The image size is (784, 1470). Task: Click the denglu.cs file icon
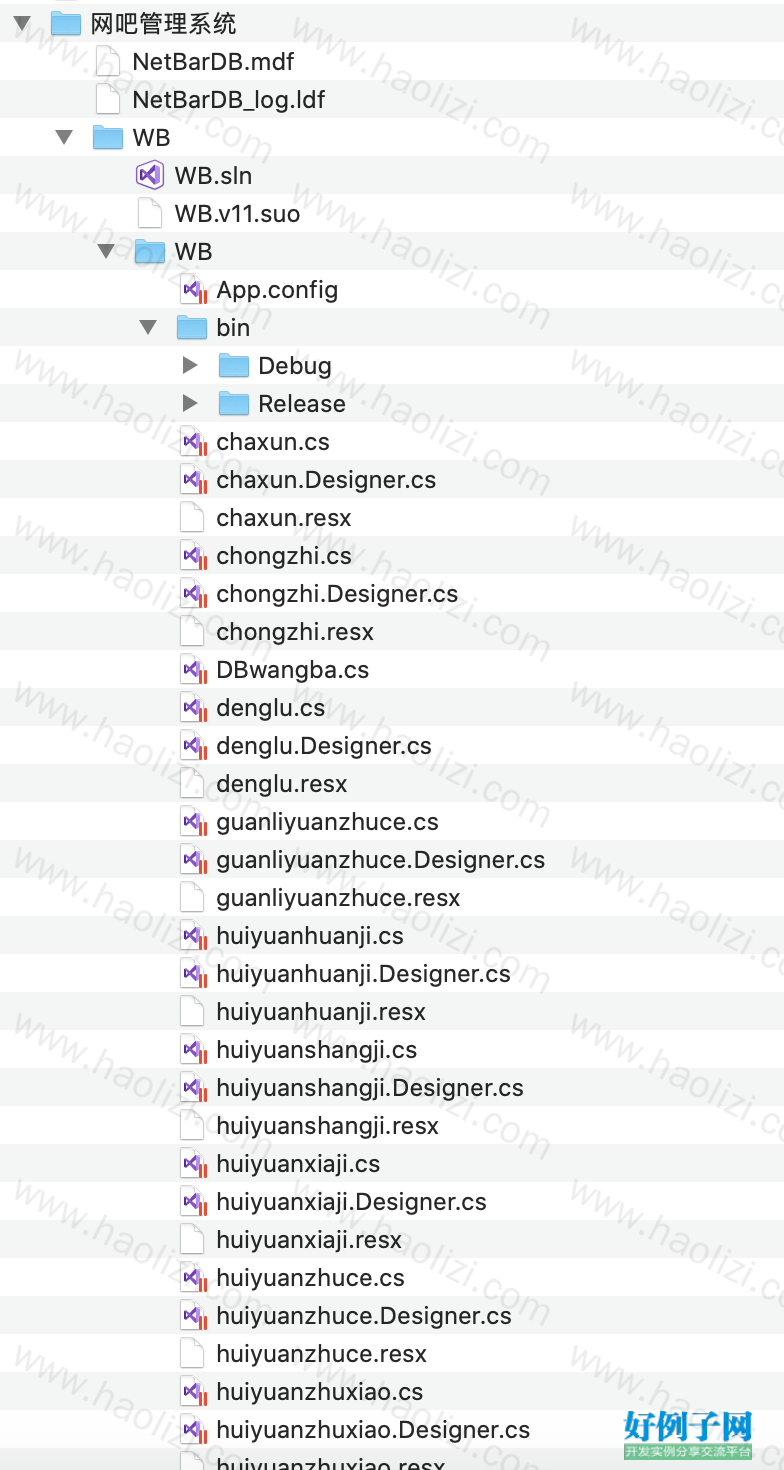click(193, 708)
